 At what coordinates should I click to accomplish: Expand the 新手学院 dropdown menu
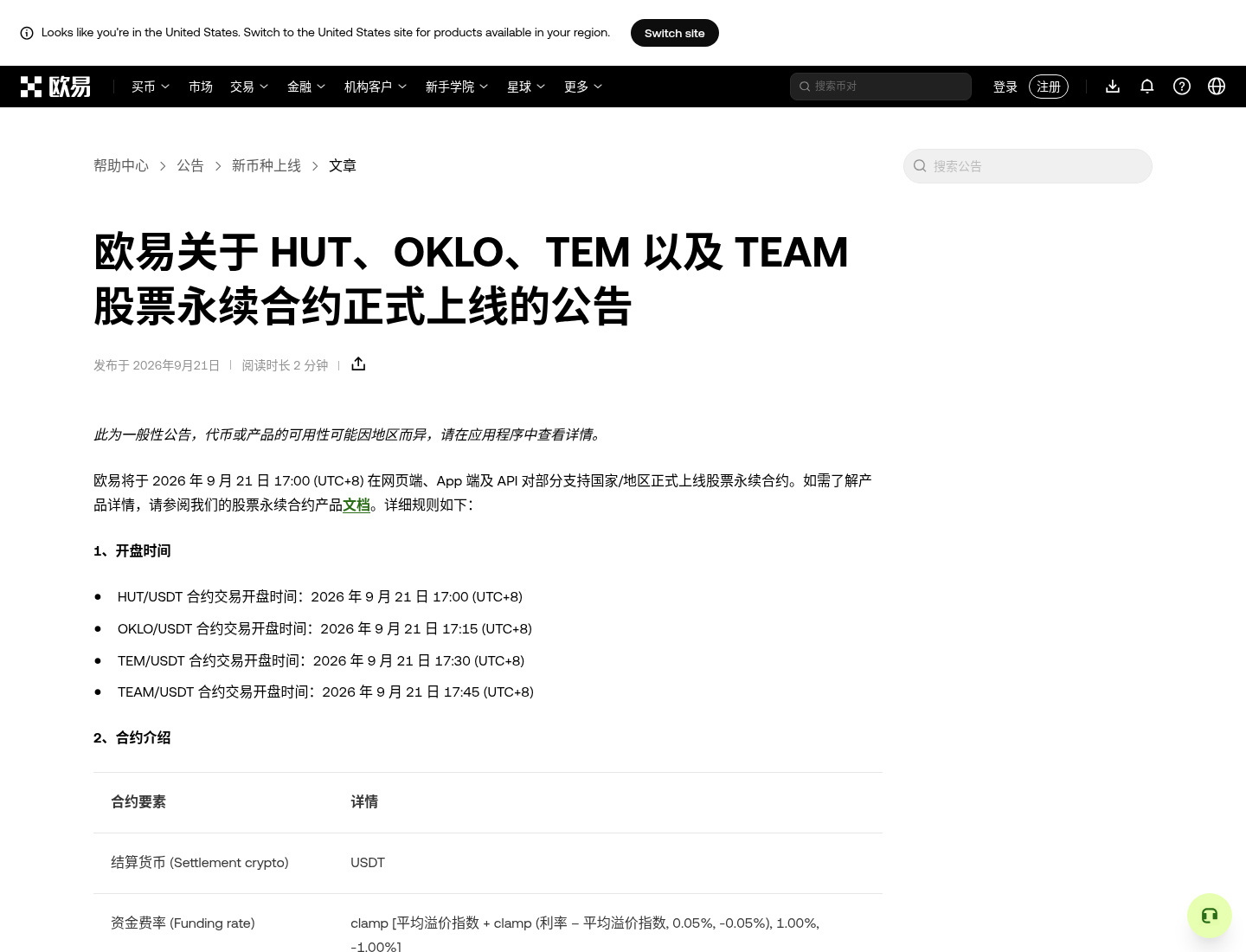[x=457, y=87]
